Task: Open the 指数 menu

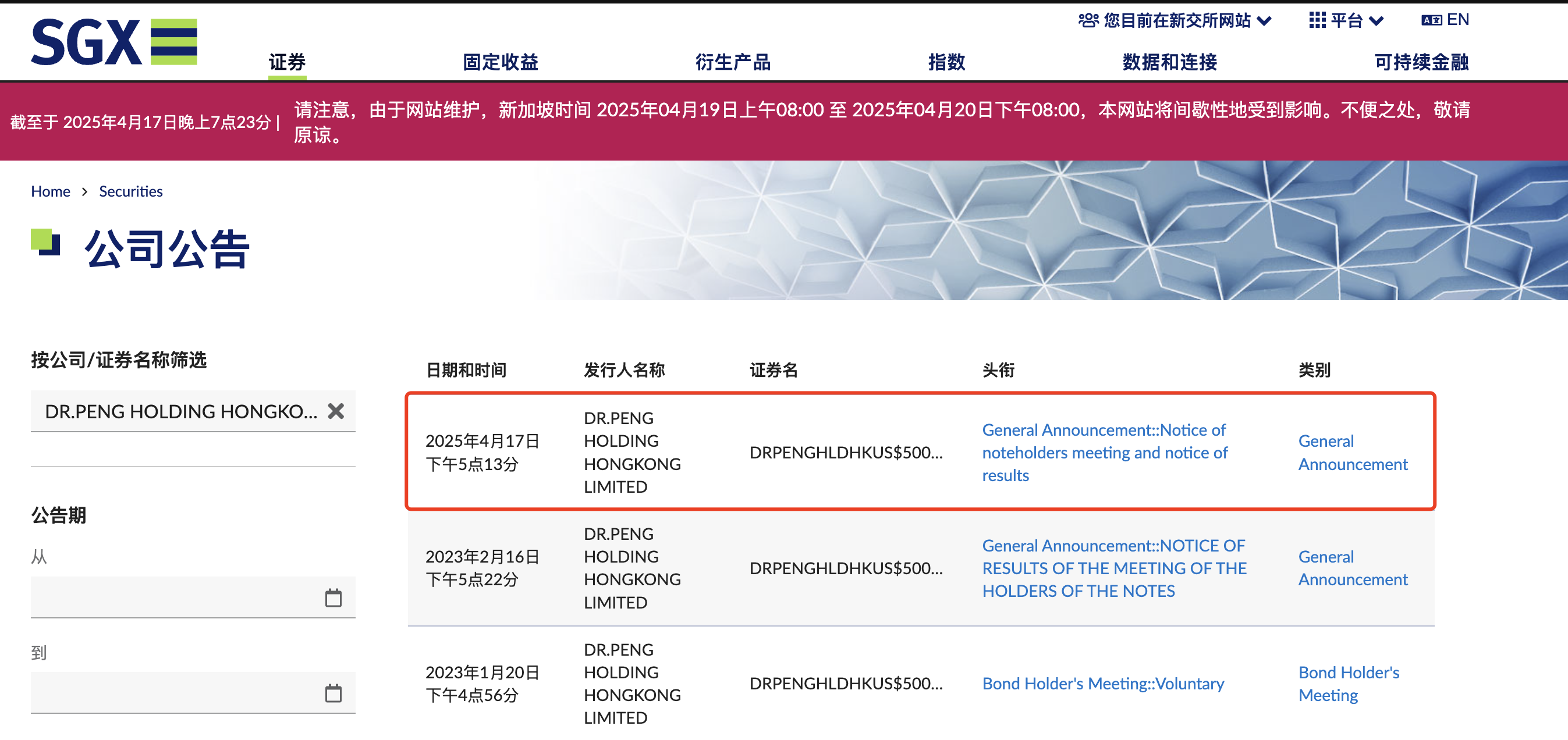Action: pyautogui.click(x=946, y=62)
